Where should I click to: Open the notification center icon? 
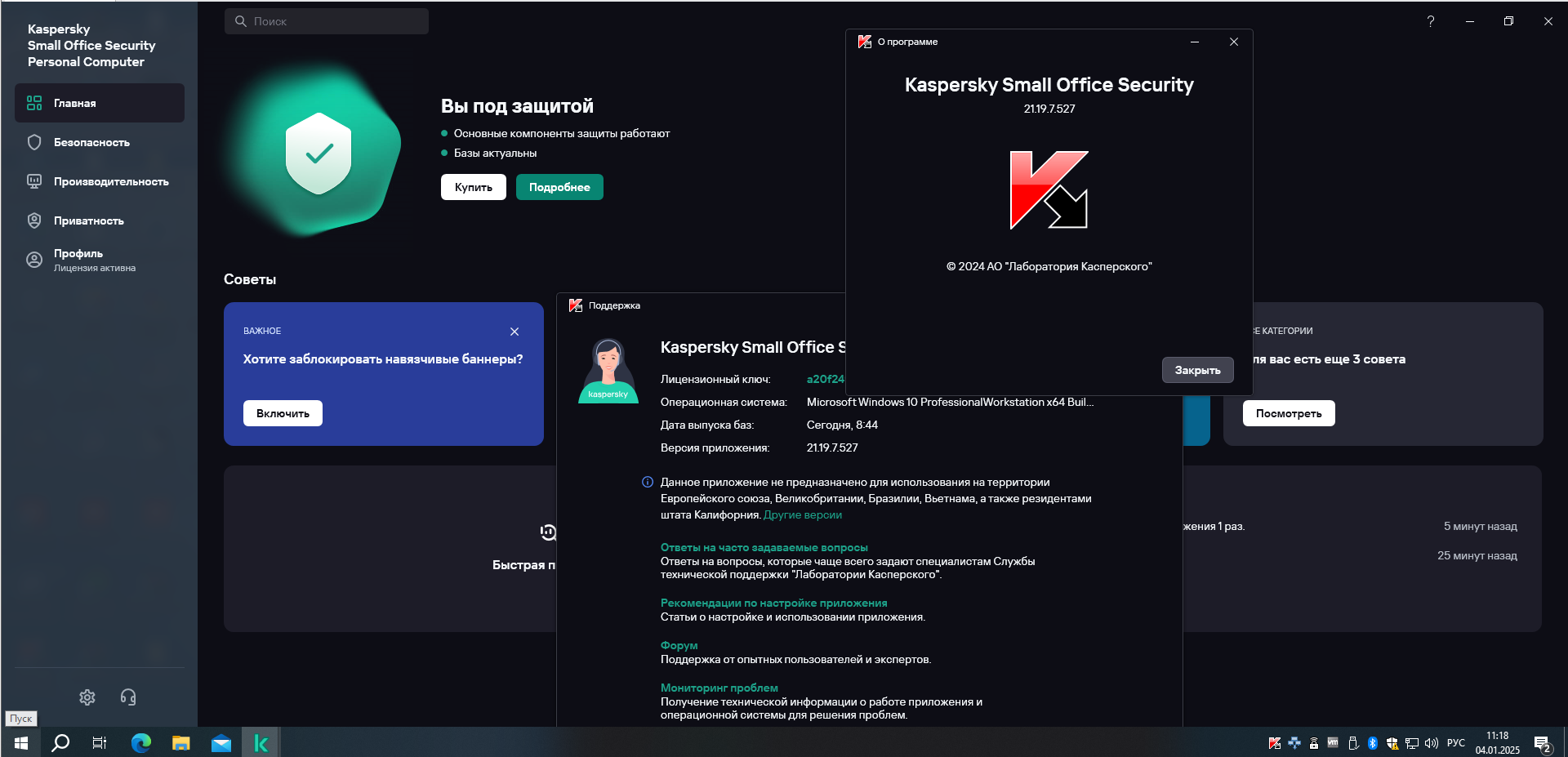[x=1543, y=743]
